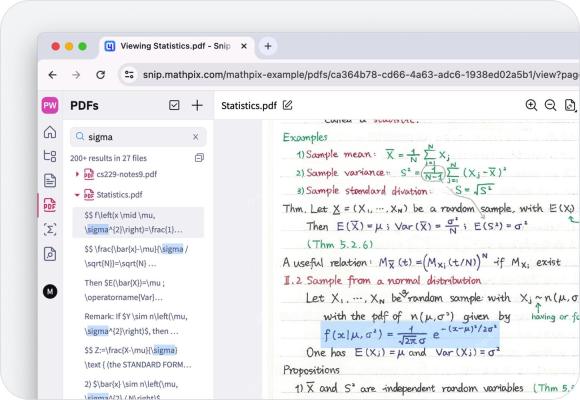
Task: Expand the cs229-notes9.pdf results
Action: coord(77,174)
